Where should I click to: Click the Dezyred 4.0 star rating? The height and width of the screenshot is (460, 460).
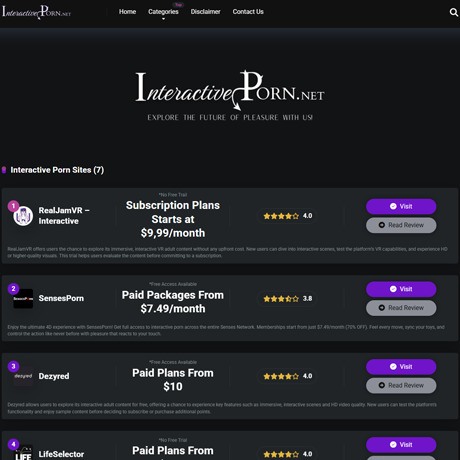(288, 376)
